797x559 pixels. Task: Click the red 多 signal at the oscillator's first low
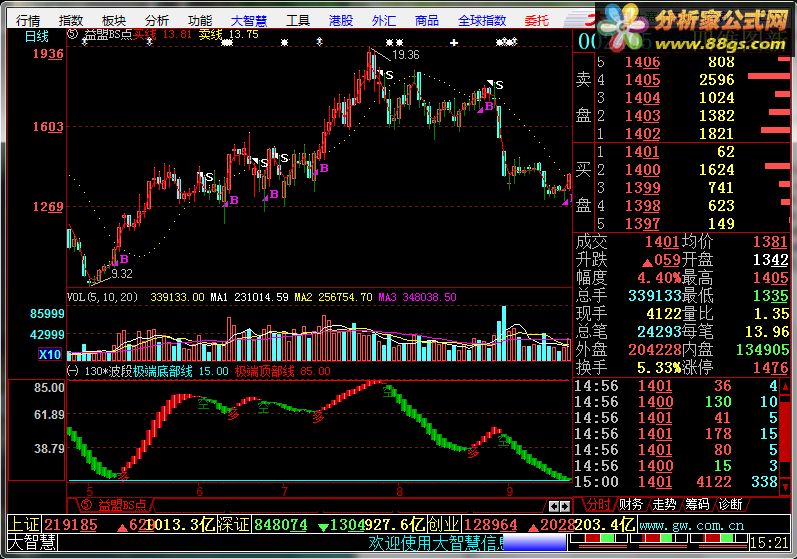[122, 476]
